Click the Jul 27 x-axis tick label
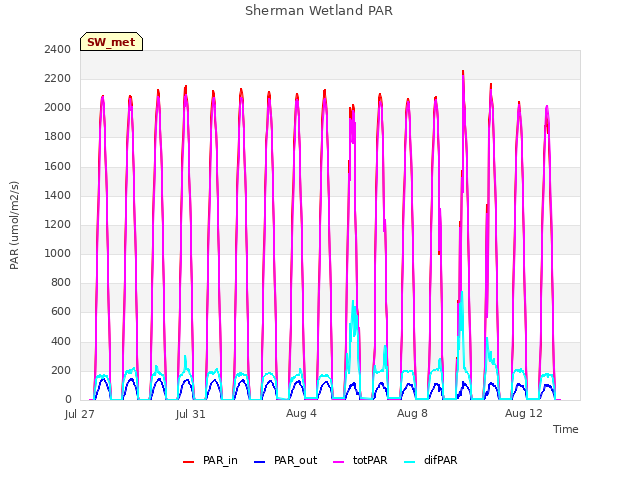This screenshot has height=480, width=640. point(80,414)
